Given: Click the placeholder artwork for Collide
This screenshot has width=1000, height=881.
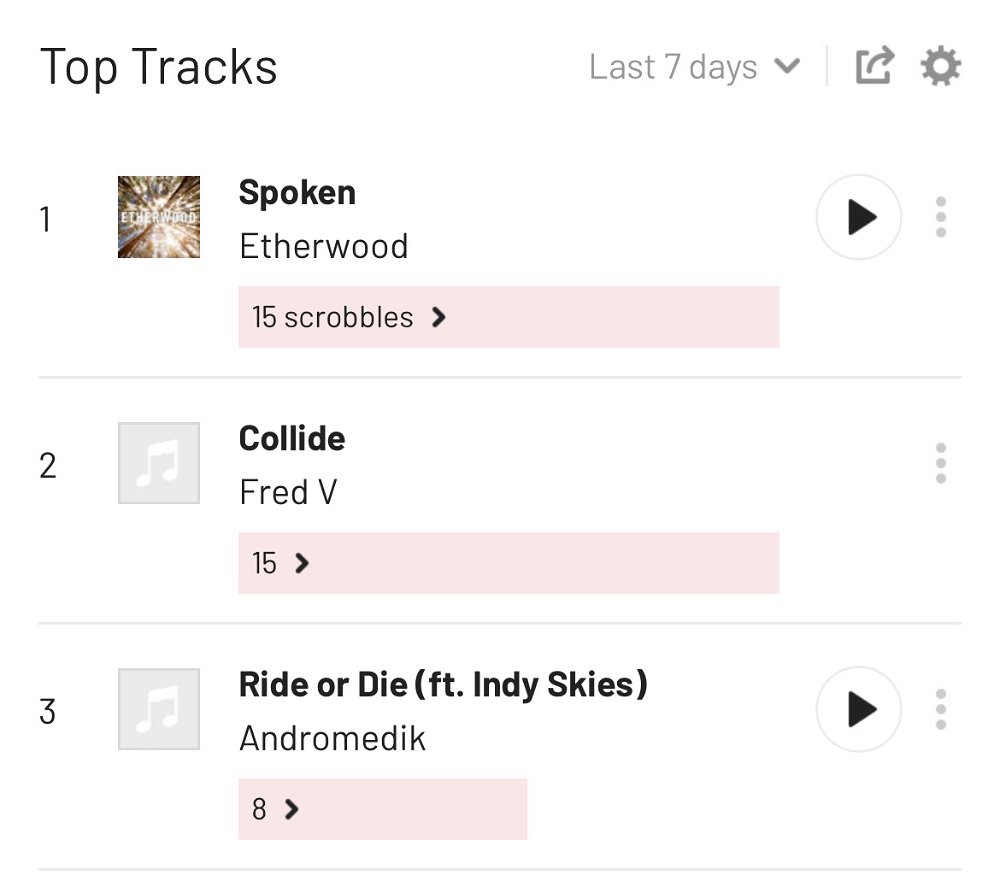Looking at the screenshot, I should 159,463.
